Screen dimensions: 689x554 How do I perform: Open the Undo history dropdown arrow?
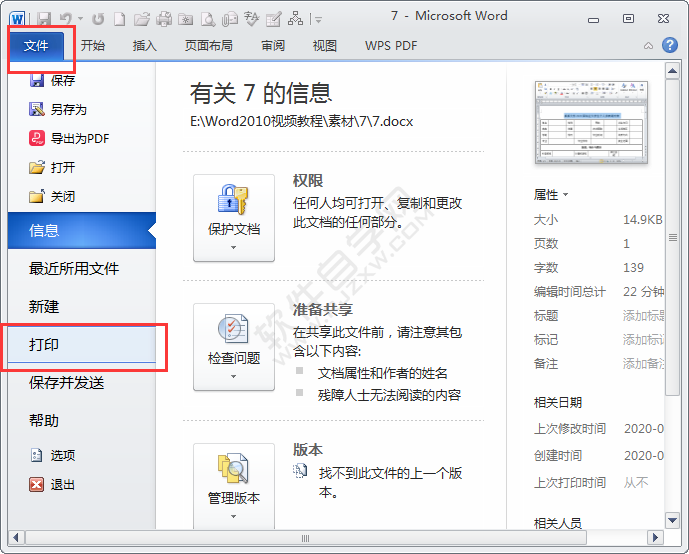80,19
